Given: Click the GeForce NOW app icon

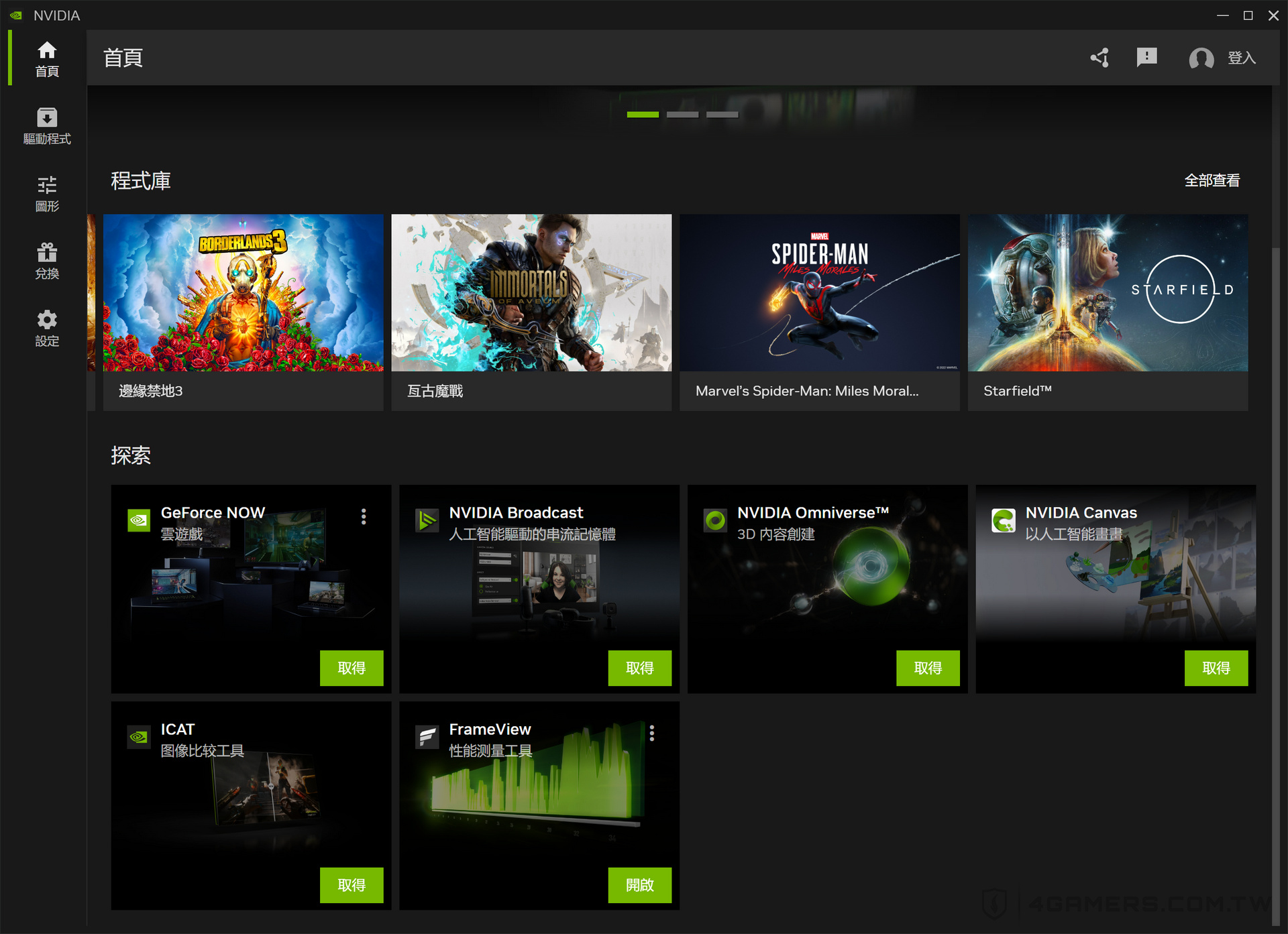Looking at the screenshot, I should click(139, 520).
